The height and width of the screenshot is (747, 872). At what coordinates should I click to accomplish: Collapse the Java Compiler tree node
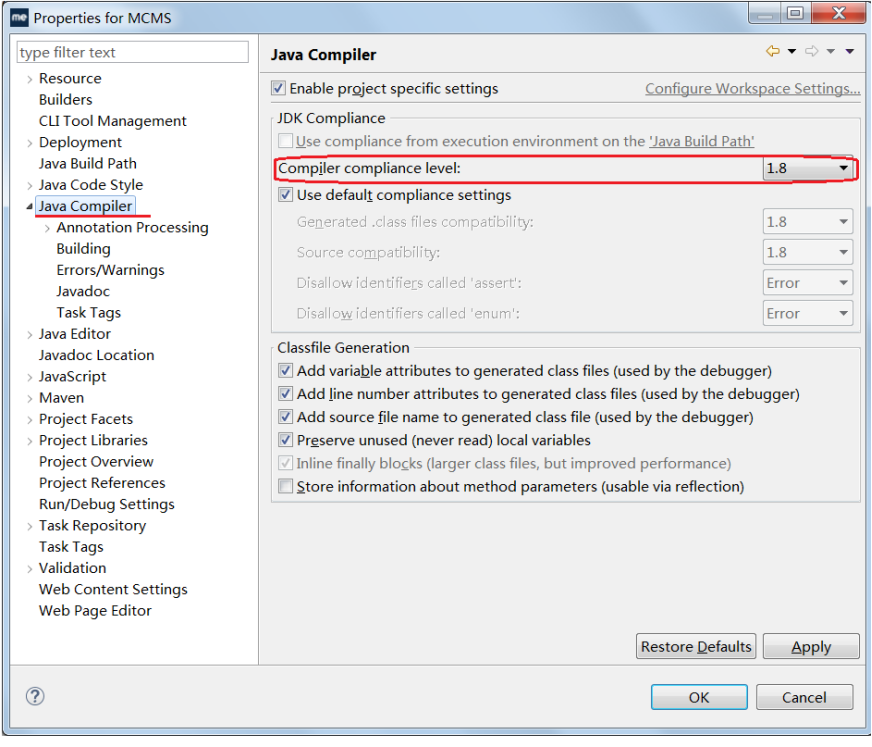29,206
